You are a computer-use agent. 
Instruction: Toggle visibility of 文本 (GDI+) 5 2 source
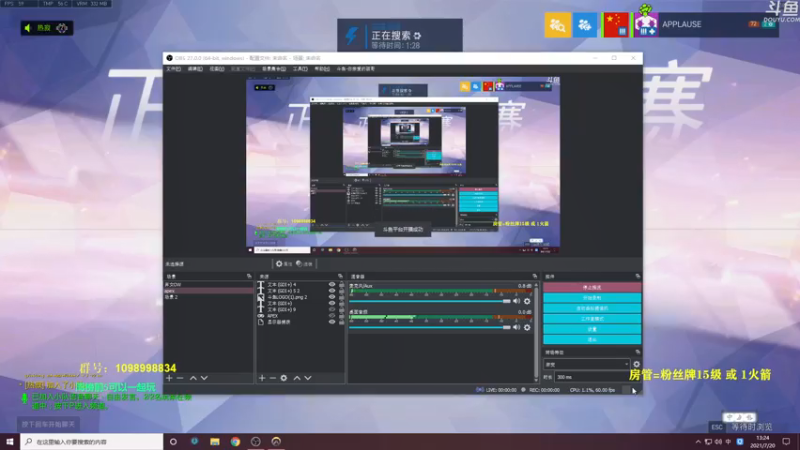coord(332,291)
